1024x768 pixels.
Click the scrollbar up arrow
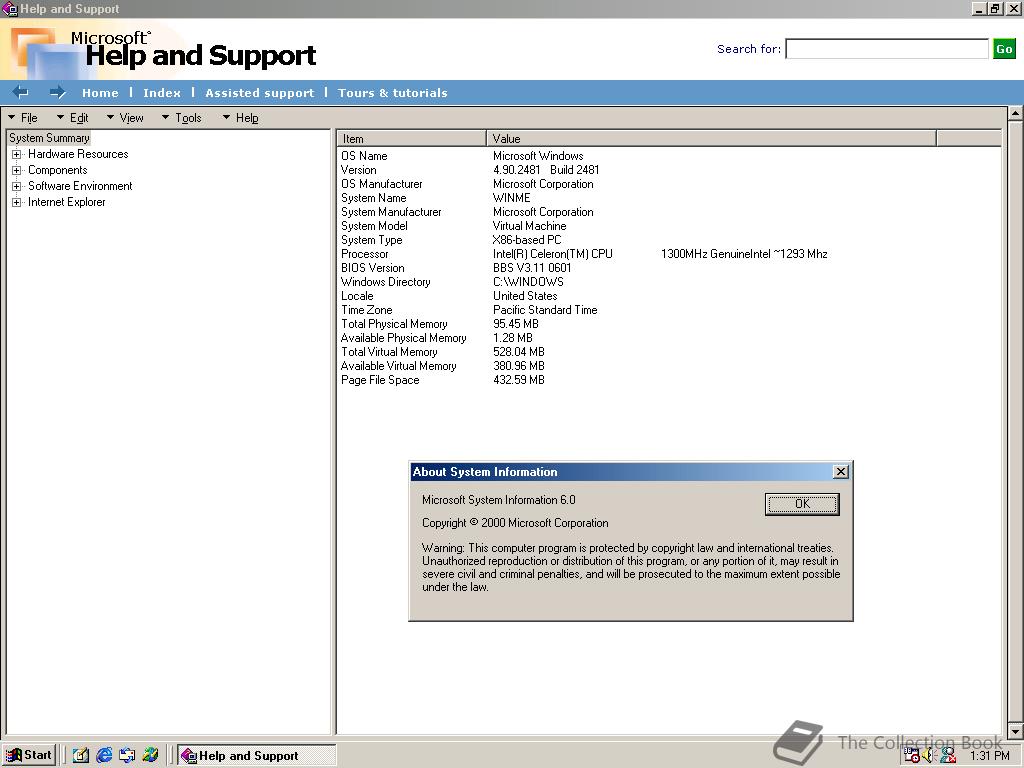pyautogui.click(x=1016, y=114)
